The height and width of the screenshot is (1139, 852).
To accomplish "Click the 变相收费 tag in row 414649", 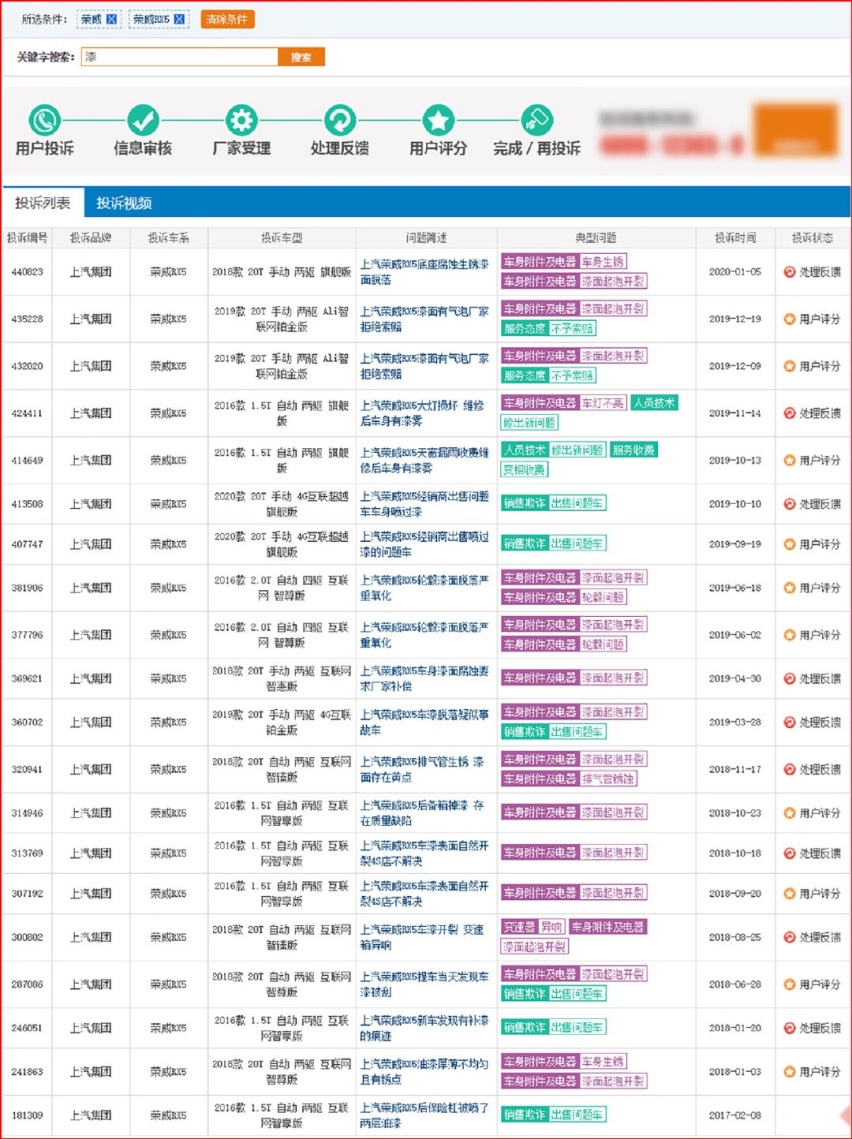I will [x=524, y=469].
